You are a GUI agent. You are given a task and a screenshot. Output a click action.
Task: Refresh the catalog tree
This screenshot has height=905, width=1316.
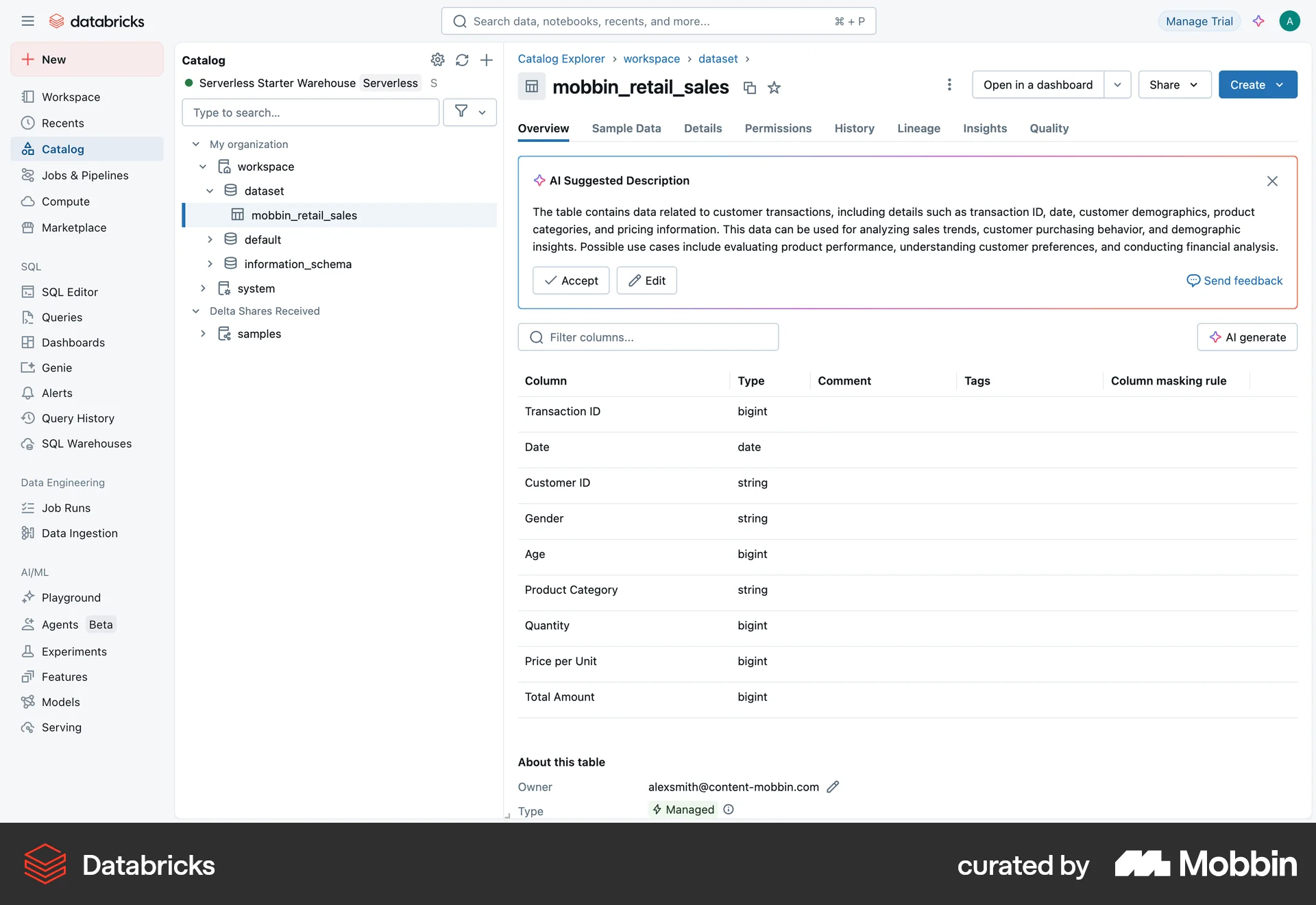pos(462,60)
